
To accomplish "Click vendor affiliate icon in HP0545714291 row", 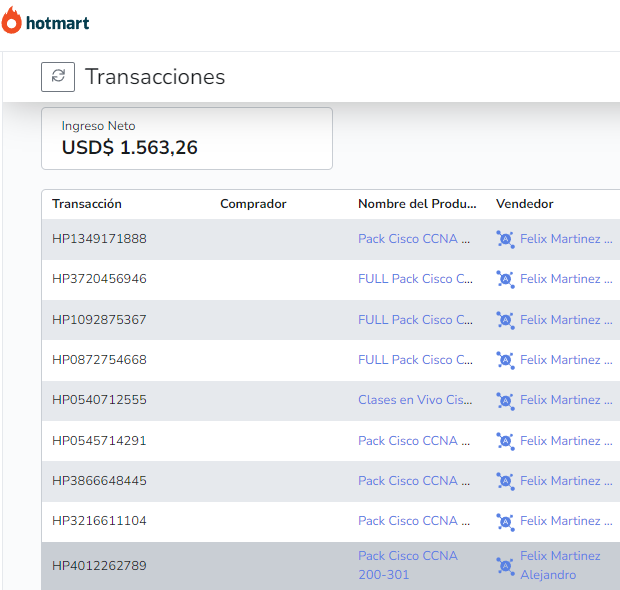I will click(505, 441).
